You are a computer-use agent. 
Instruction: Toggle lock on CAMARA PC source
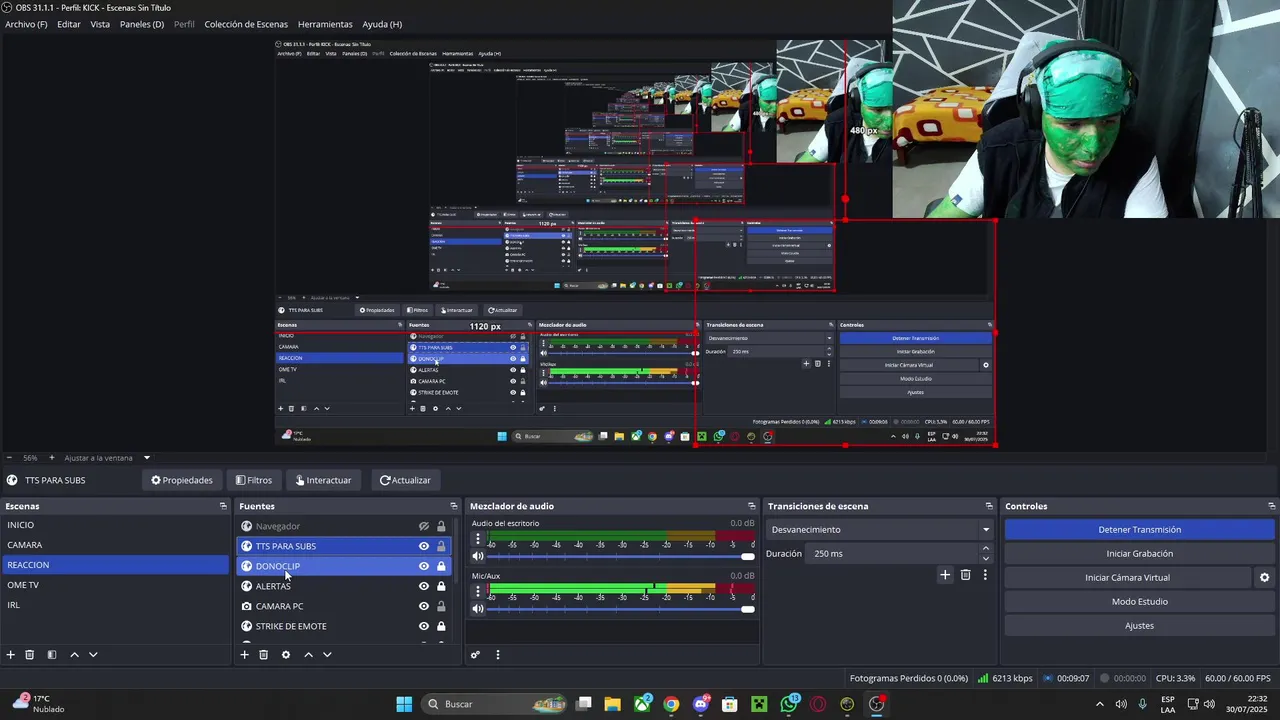(x=441, y=606)
